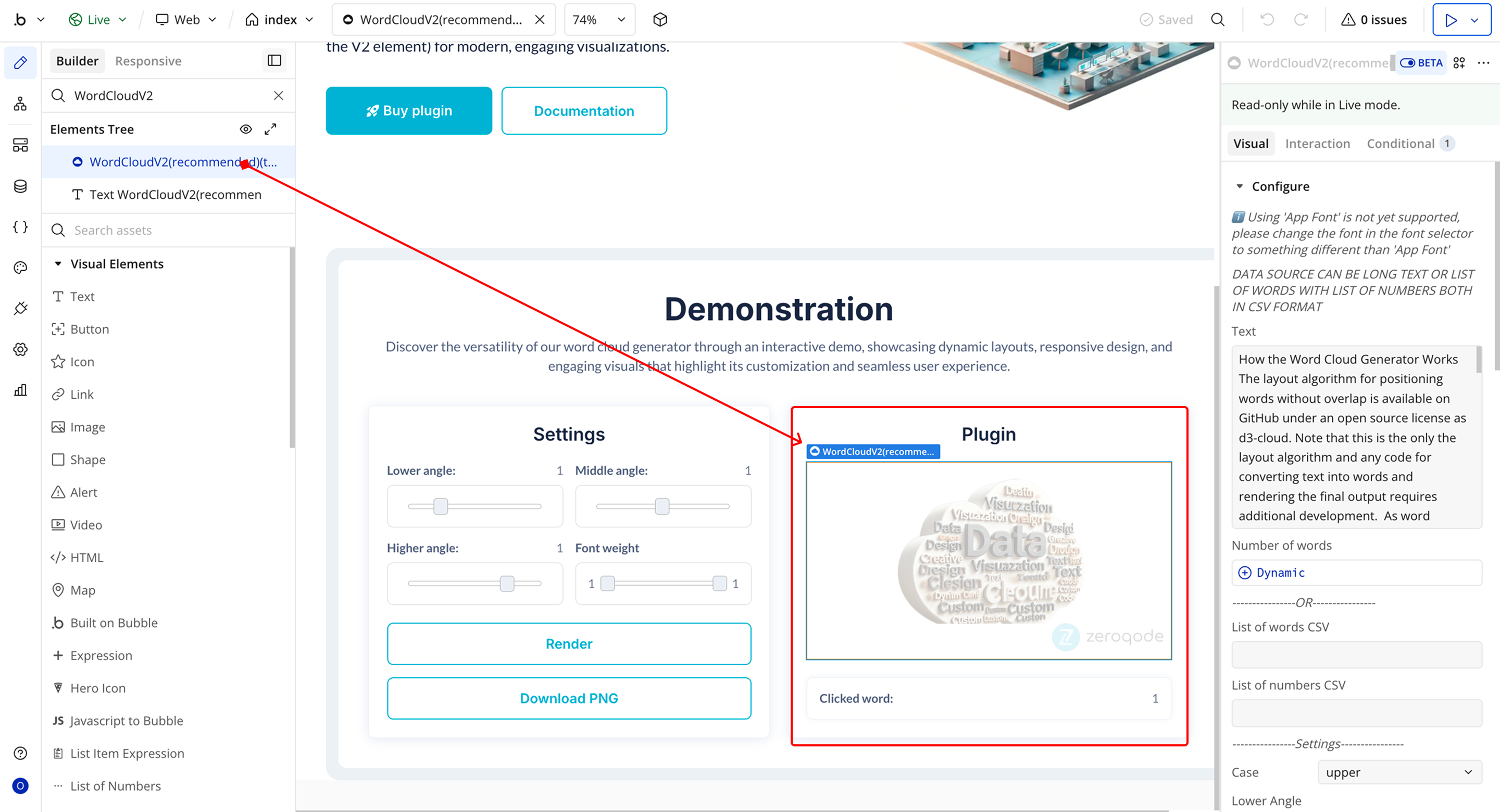Viewport: 1500px width, 812px height.
Task: Open the Case dropdown set to upper
Action: [x=1398, y=772]
